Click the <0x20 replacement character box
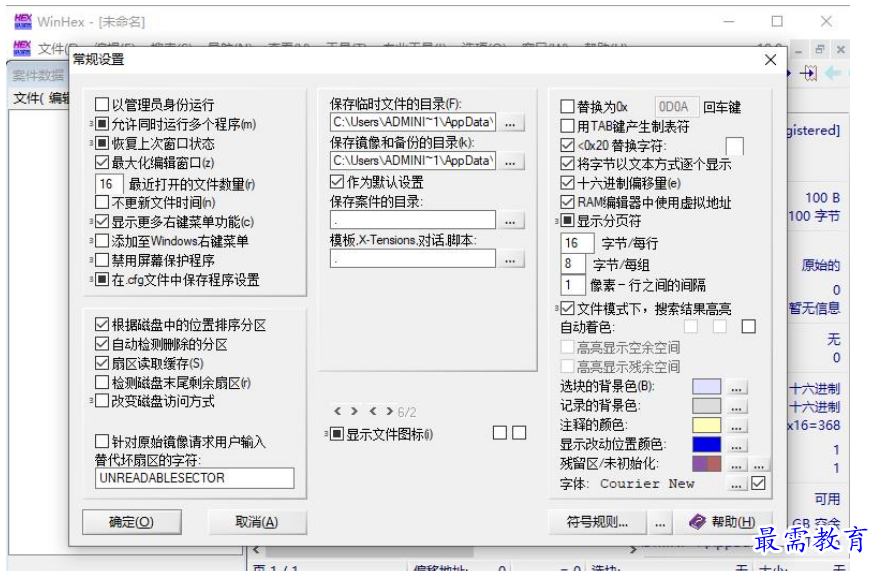Viewport: 876px width, 571px height. [x=734, y=145]
